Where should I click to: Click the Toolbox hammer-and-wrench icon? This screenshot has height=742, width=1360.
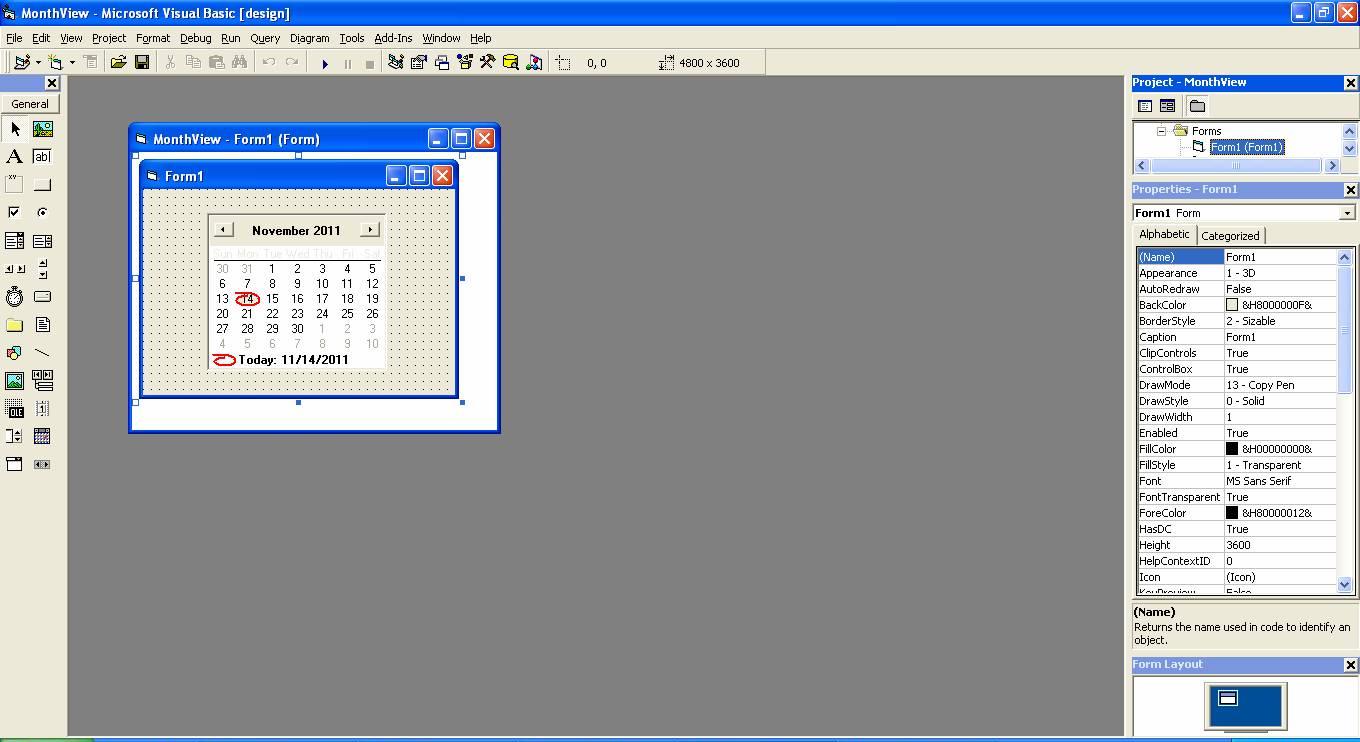(x=488, y=63)
